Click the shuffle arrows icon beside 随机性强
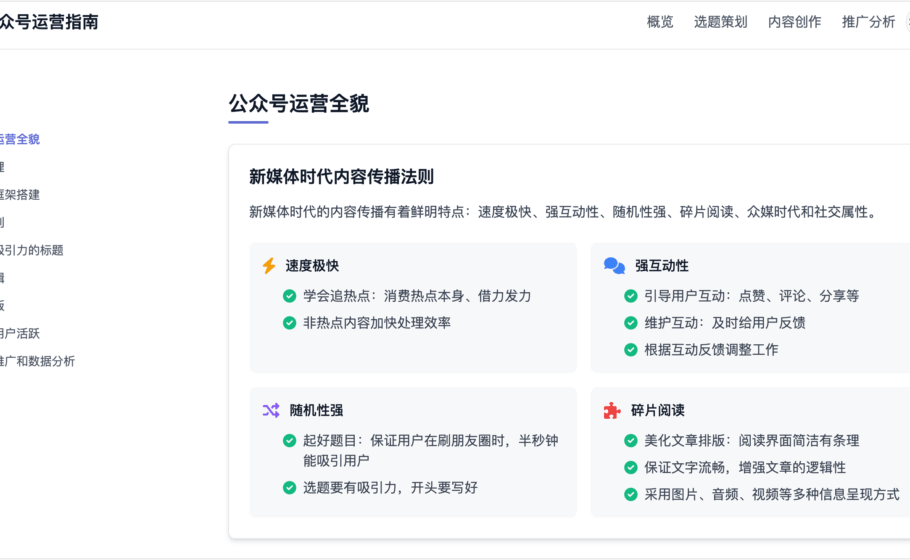Image resolution: width=910 pixels, height=560 pixels. pos(271,410)
